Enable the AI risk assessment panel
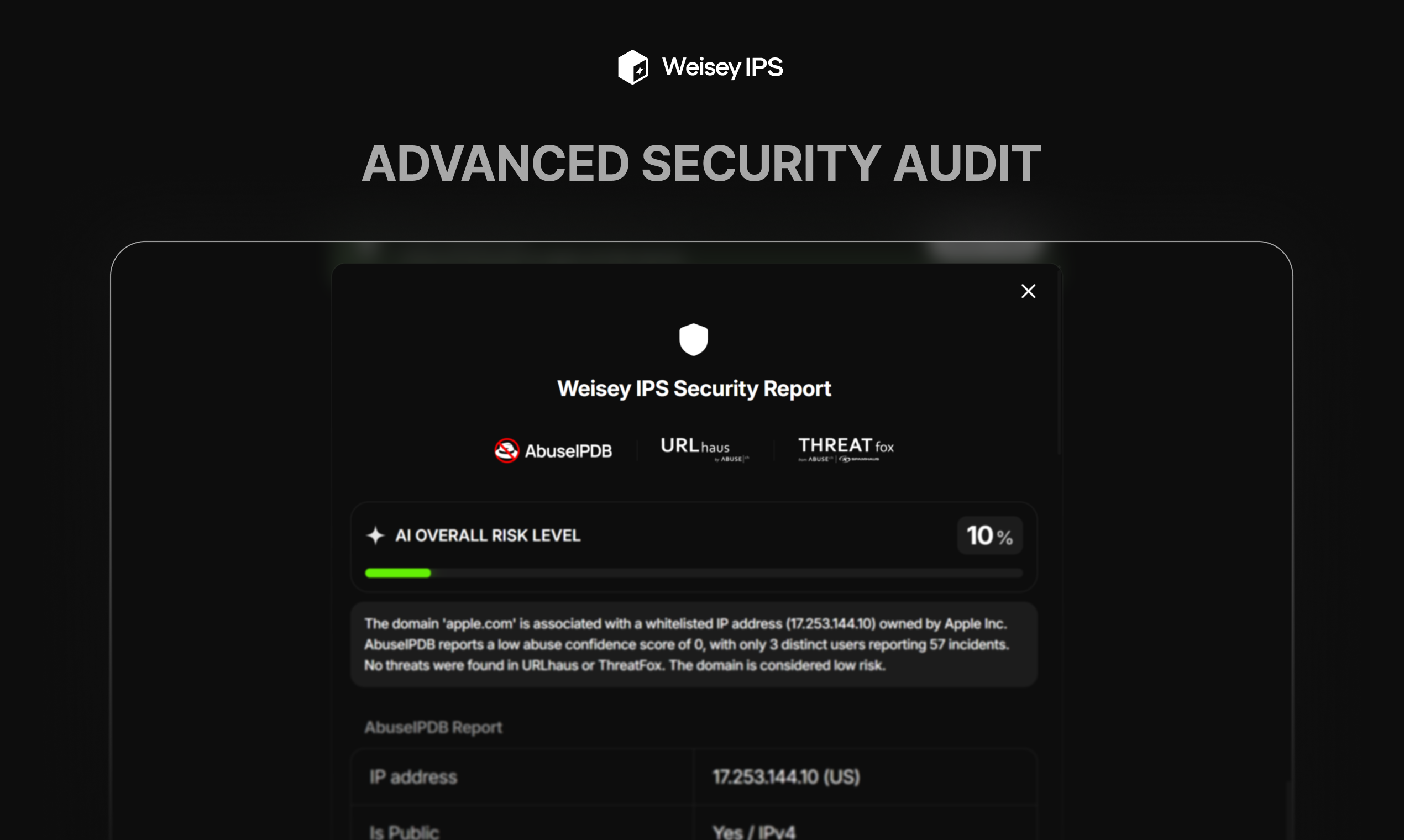The height and width of the screenshot is (840, 1404). coord(694,546)
